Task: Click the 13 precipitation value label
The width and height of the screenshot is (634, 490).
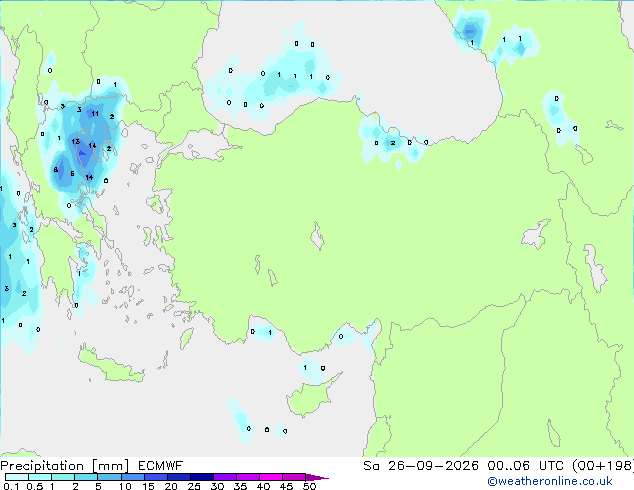Action: click(76, 142)
